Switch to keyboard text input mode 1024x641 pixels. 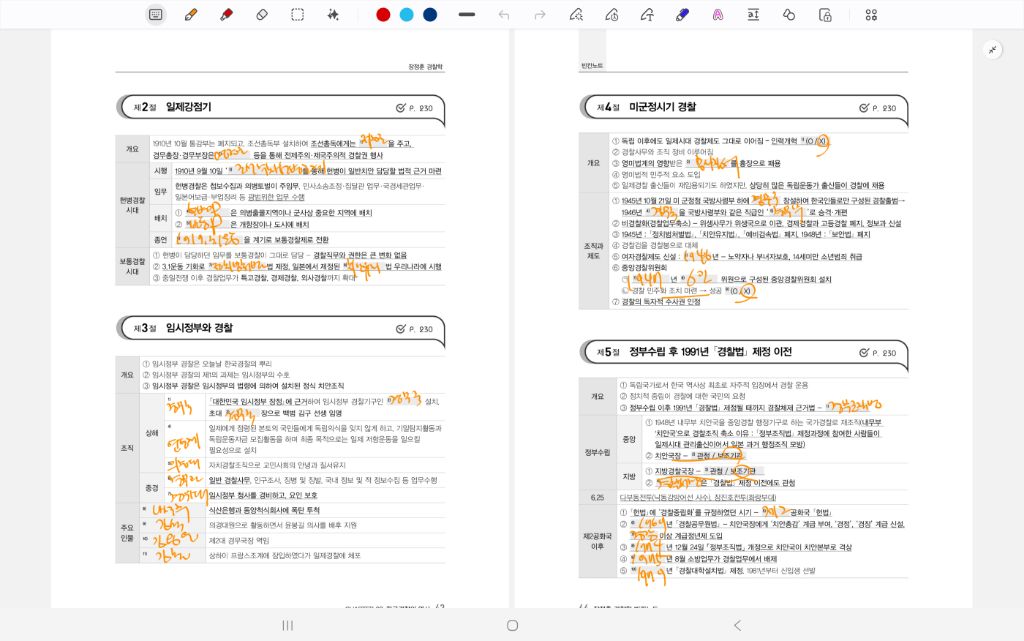155,14
